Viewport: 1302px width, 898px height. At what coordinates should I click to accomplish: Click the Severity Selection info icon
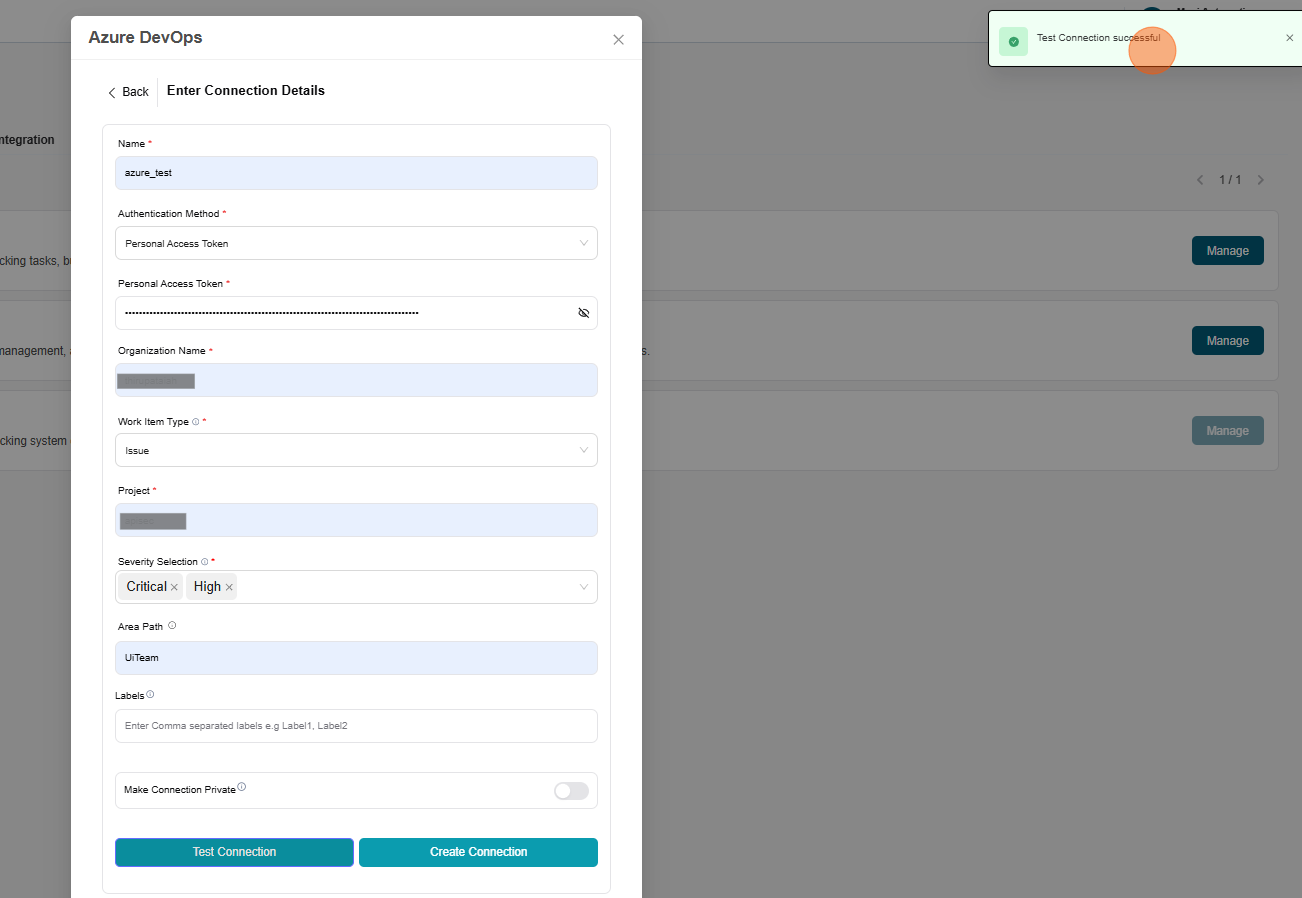205,562
